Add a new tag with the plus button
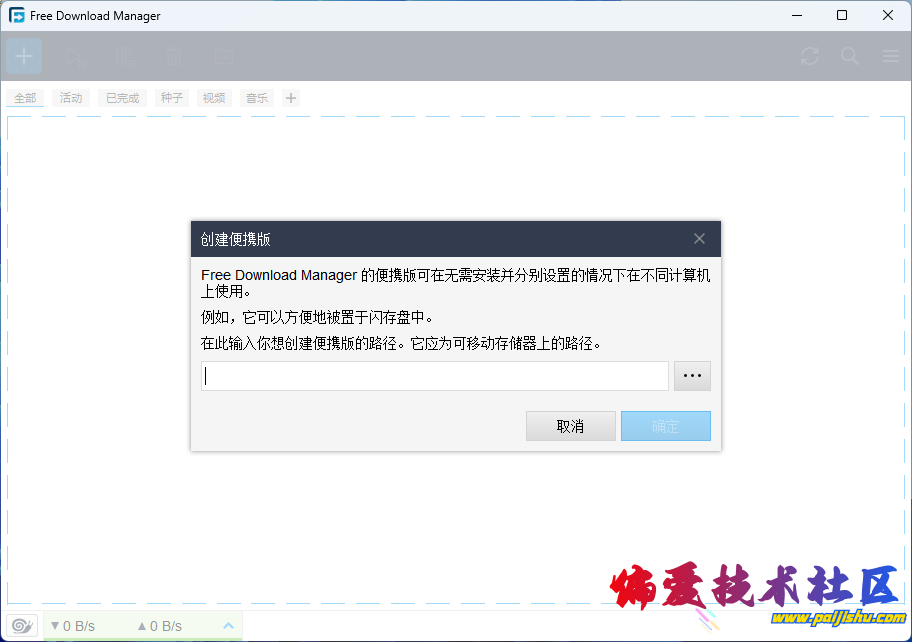912x642 pixels. coord(291,98)
